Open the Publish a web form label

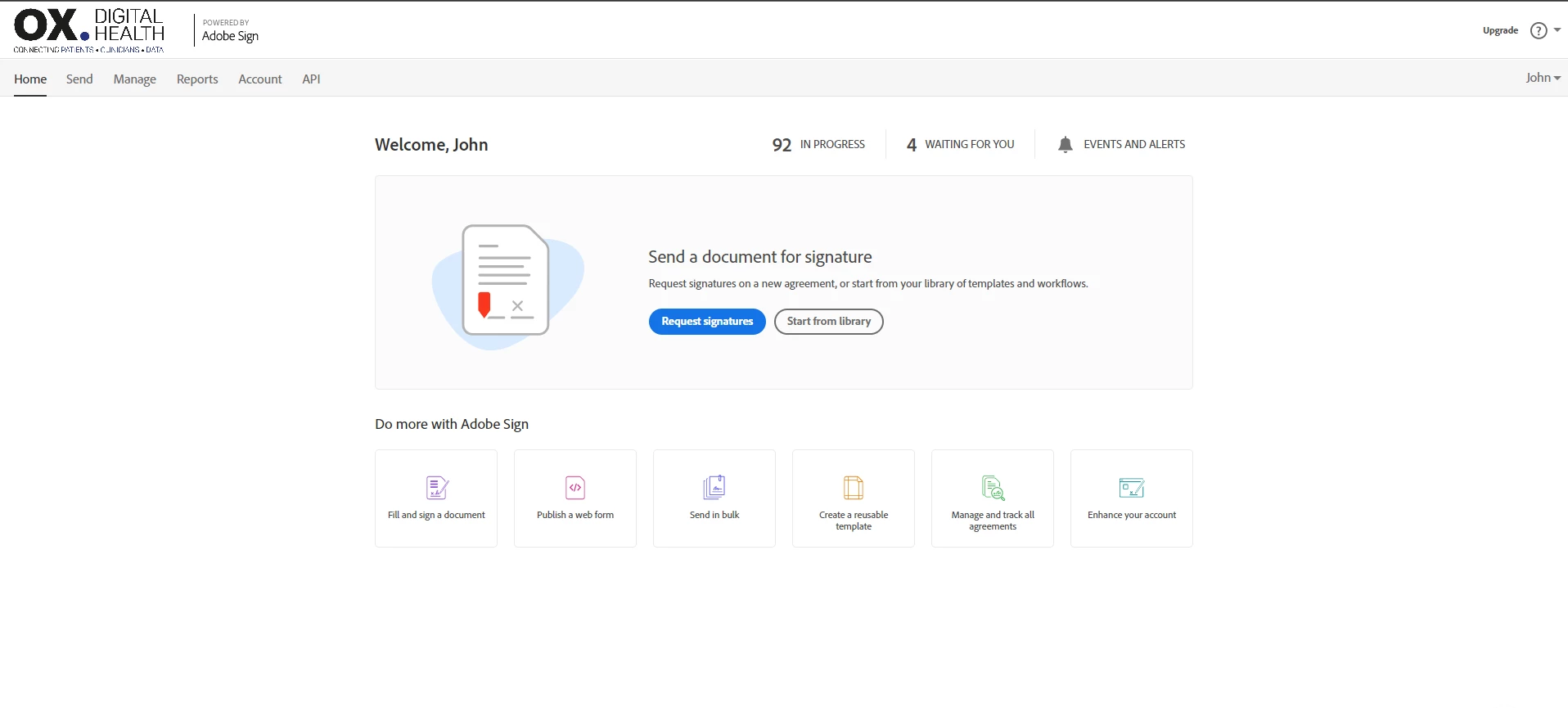(x=575, y=515)
